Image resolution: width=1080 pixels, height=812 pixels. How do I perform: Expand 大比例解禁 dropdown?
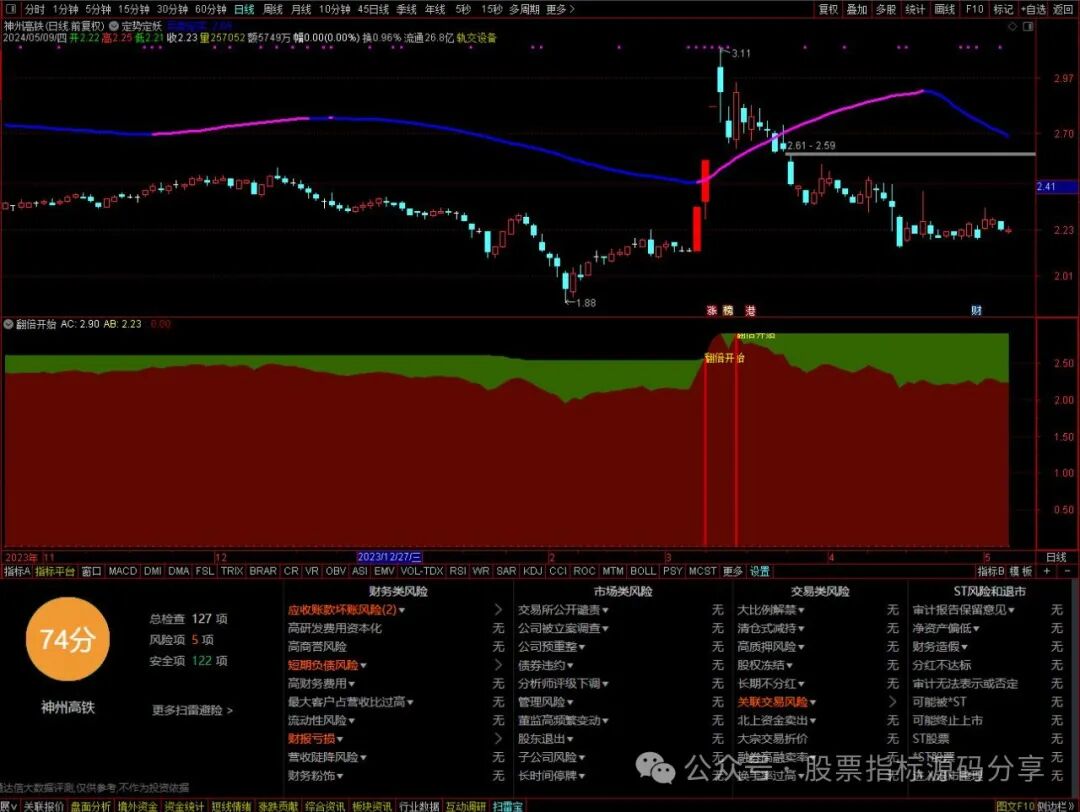801,610
